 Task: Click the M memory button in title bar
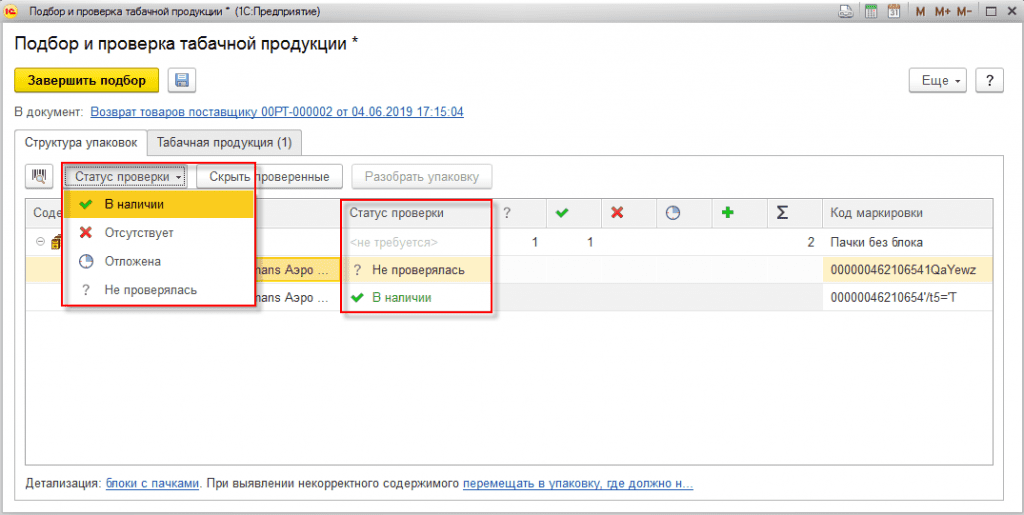[x=915, y=11]
